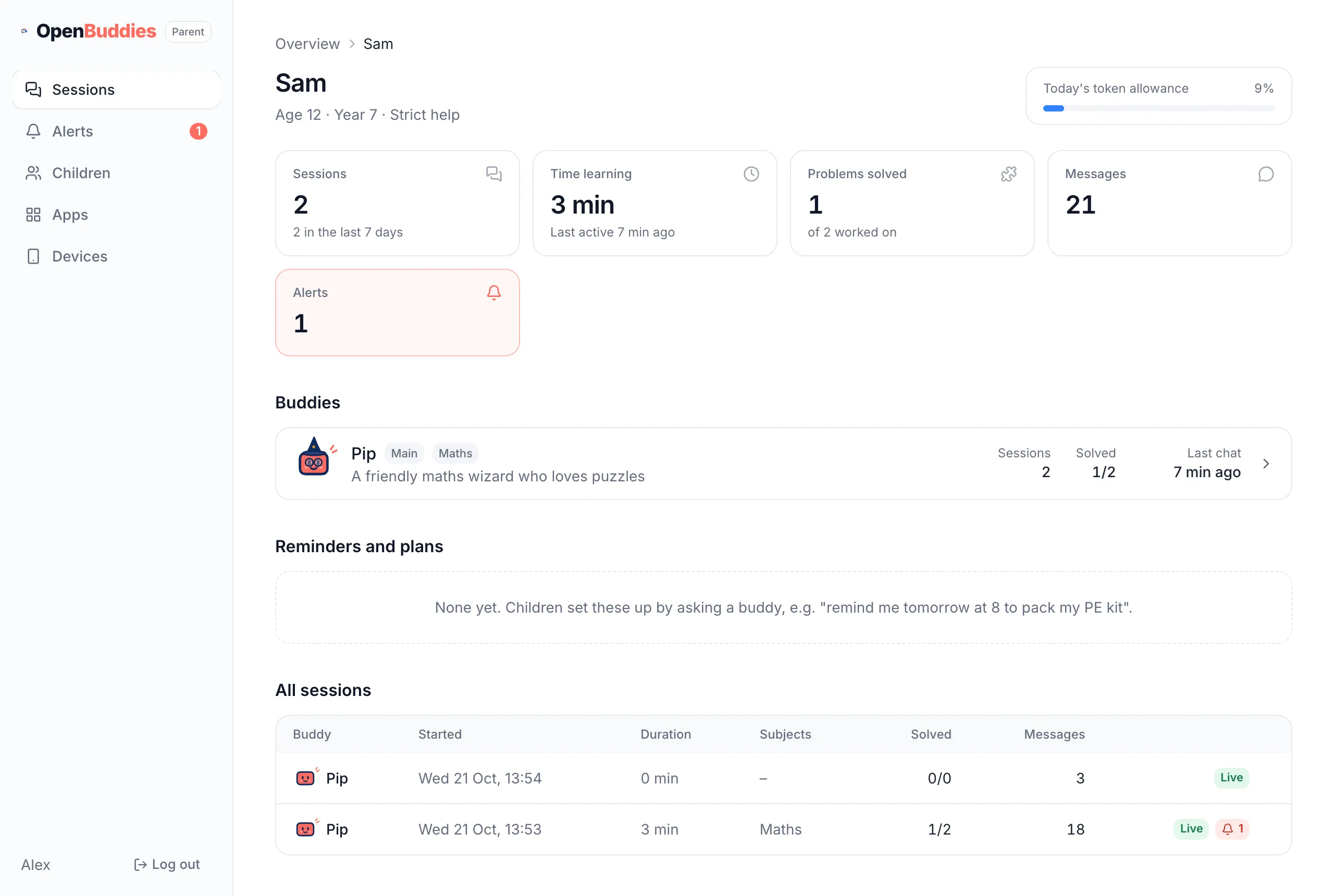Navigate to Overview breadcrumb link
The width and height of the screenshot is (1334, 896).
pyautogui.click(x=307, y=44)
